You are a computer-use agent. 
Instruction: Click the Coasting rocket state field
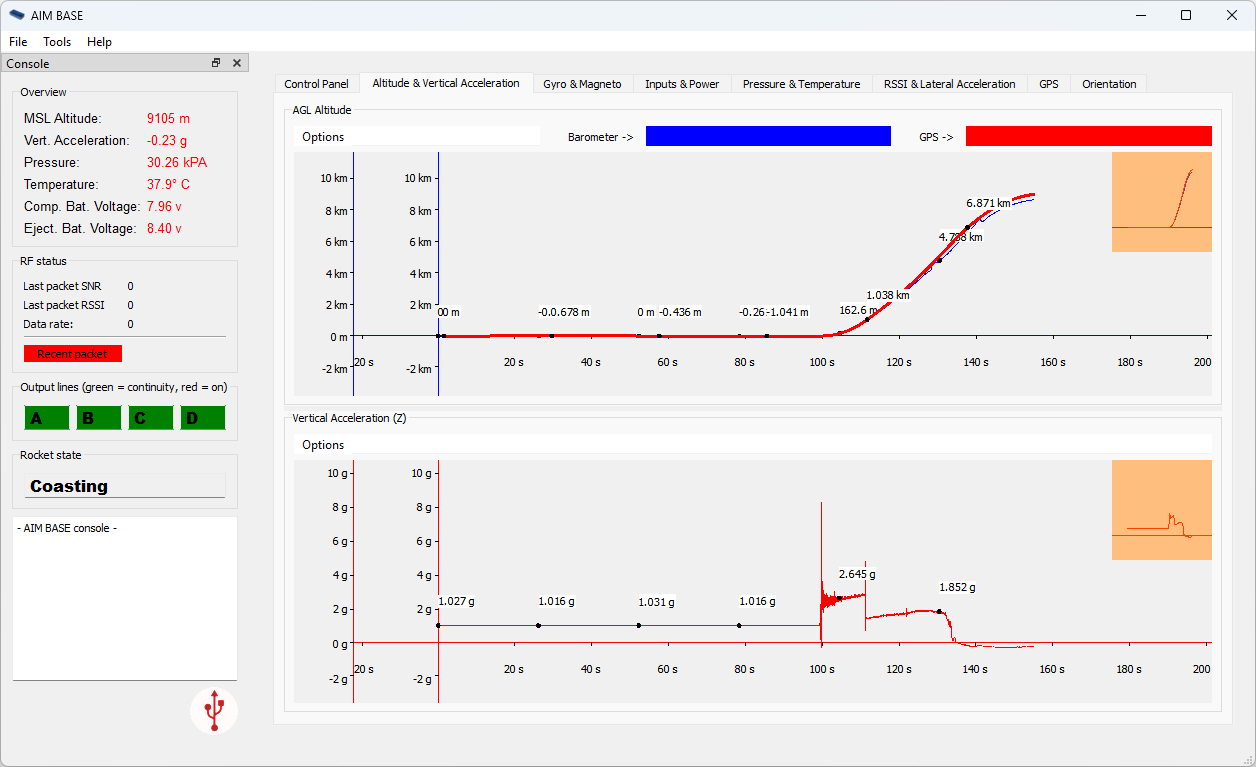point(125,486)
